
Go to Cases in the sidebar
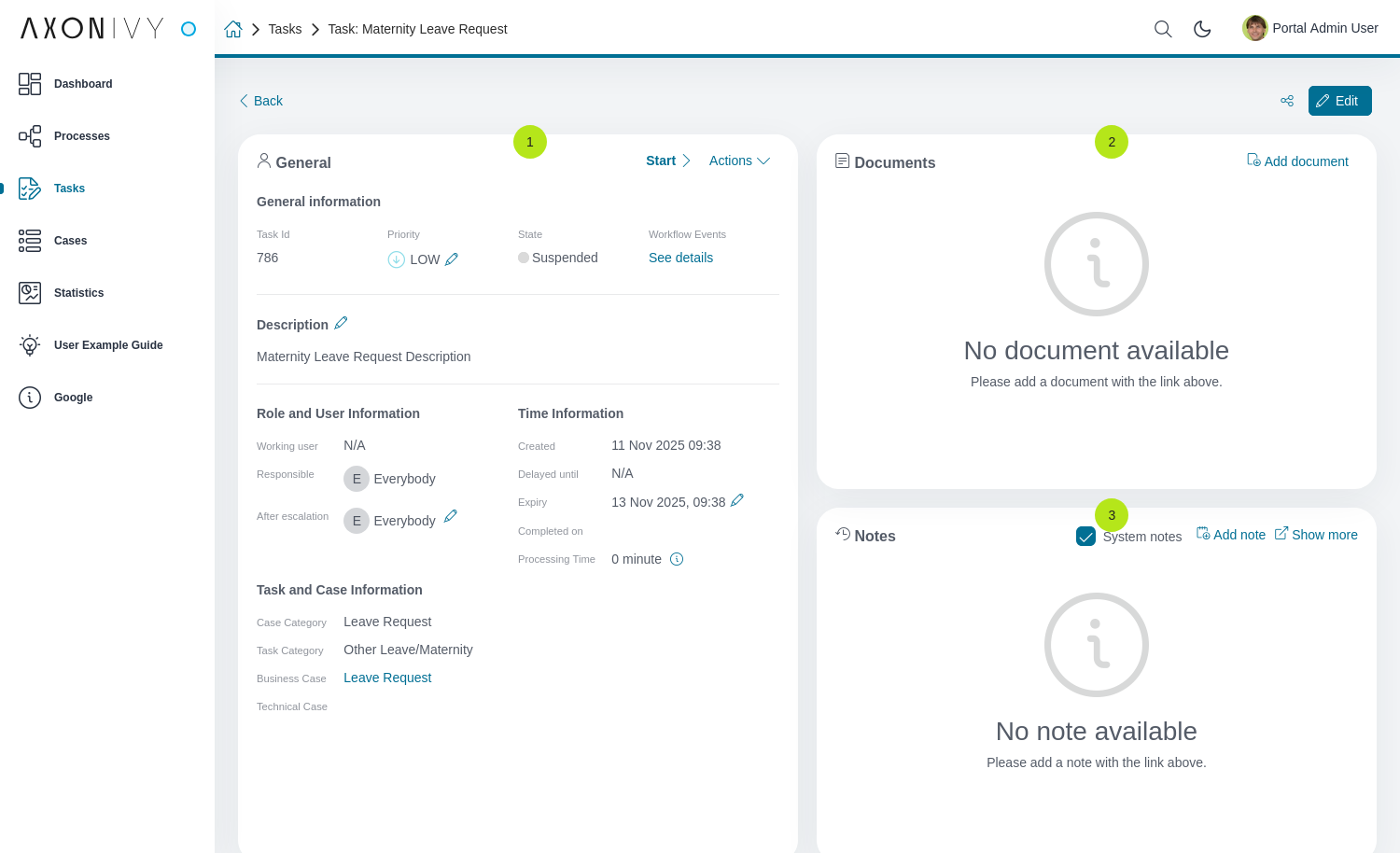pos(70,241)
